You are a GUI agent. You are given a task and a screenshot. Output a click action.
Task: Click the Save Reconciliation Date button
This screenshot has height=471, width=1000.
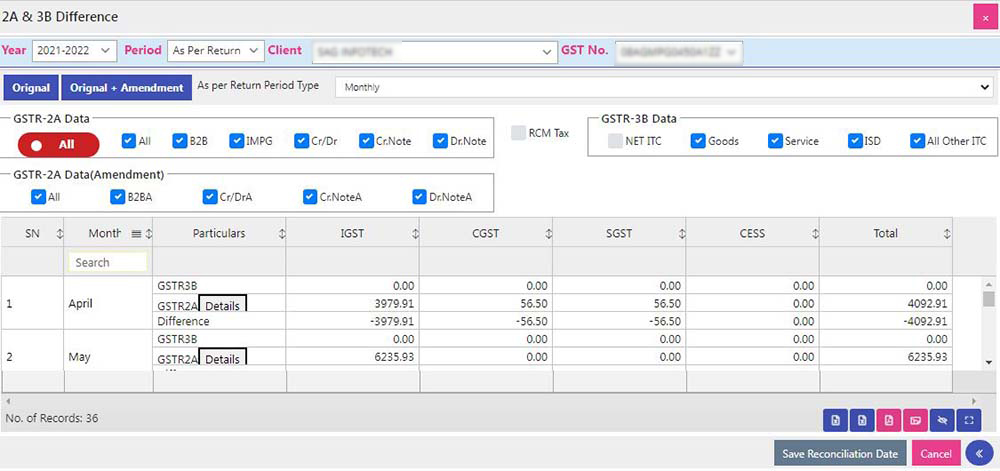point(839,454)
